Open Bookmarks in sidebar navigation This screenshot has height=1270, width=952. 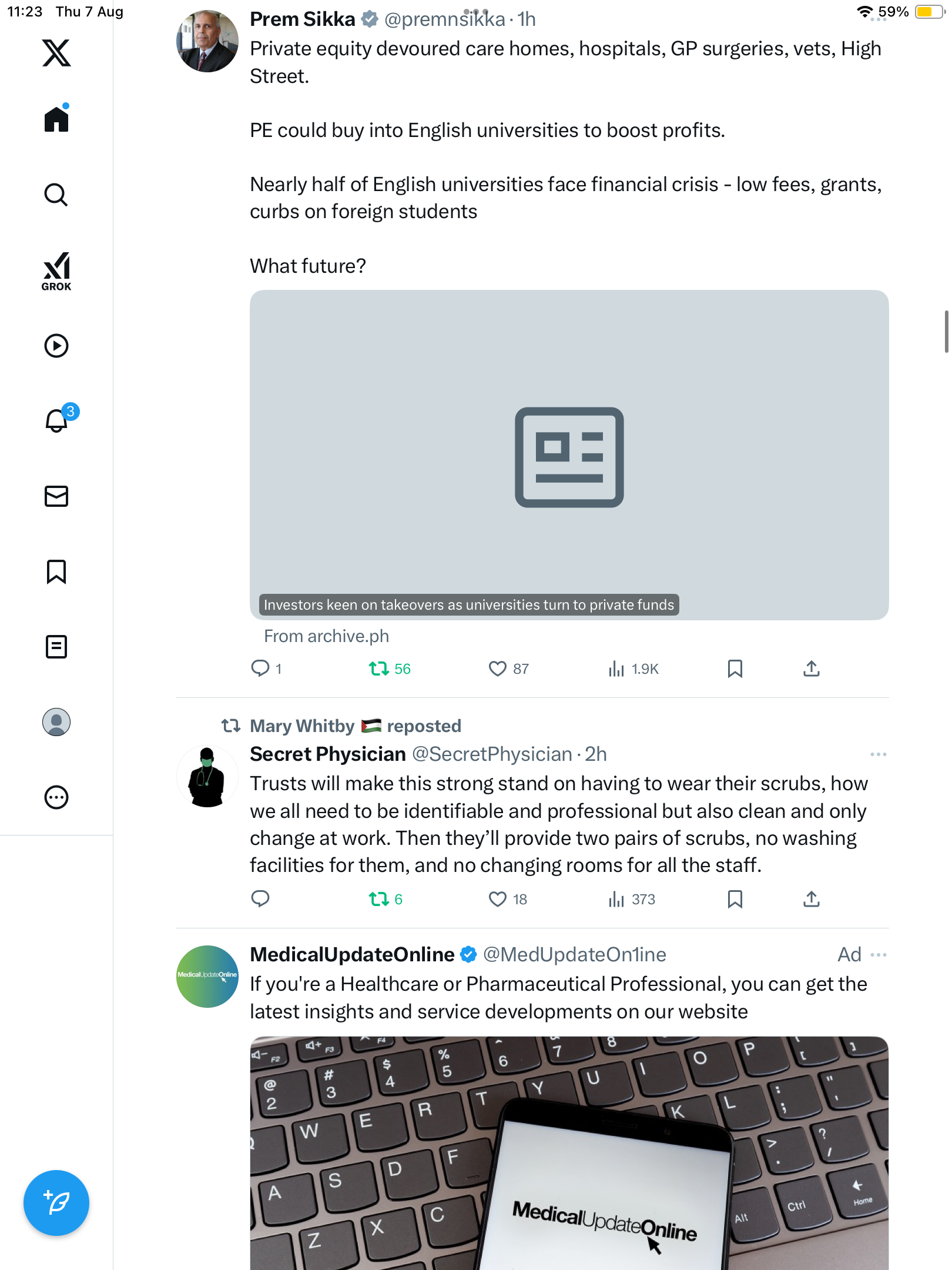coord(56,571)
